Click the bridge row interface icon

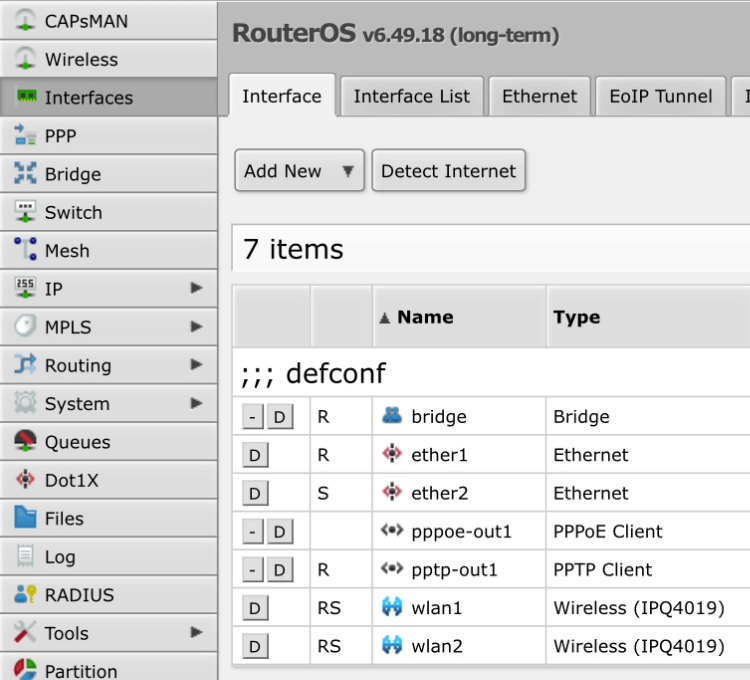pyautogui.click(x=392, y=415)
